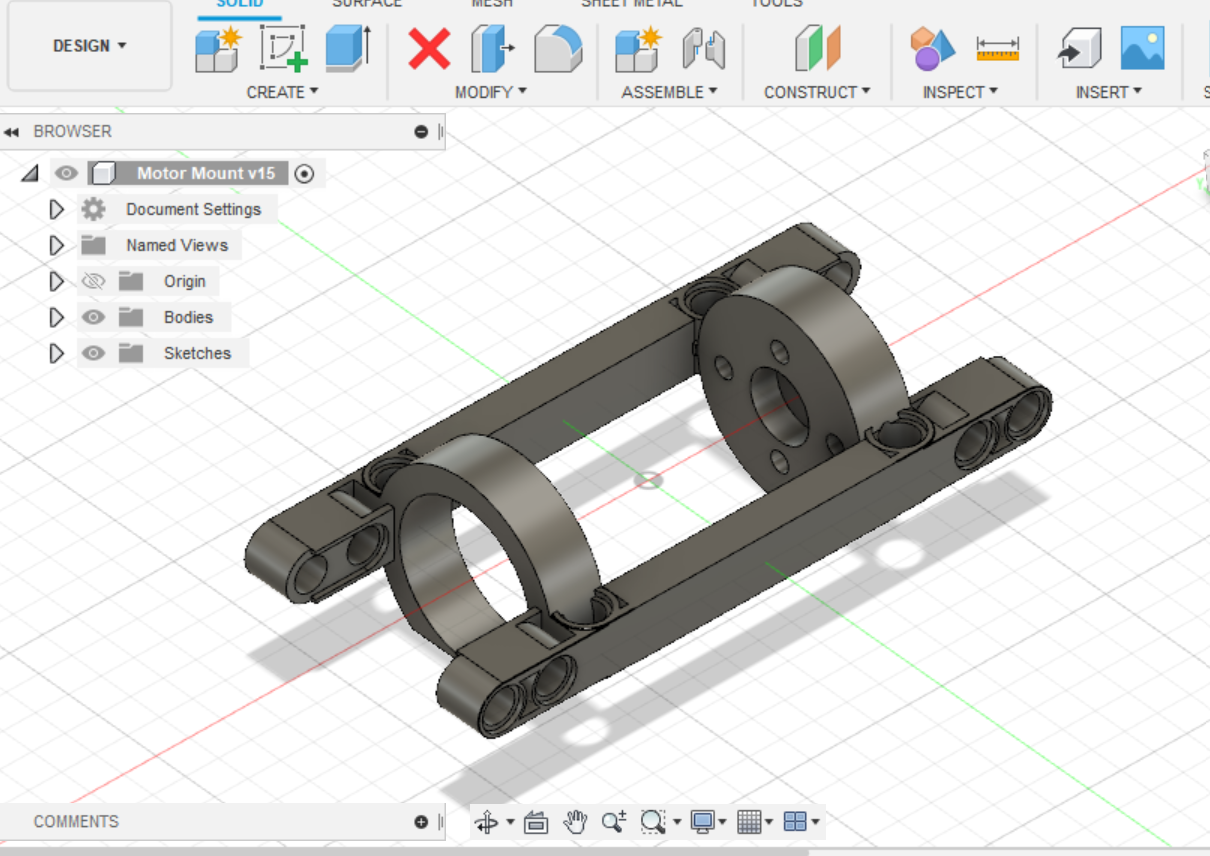Click the origin point in viewport
1210x856 pixels.
[x=649, y=481]
